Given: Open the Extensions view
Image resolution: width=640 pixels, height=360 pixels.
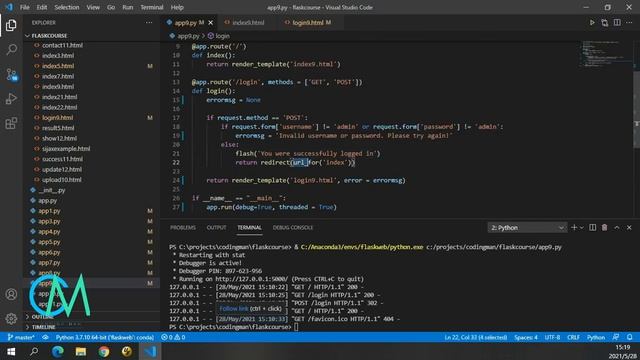Looking at the screenshot, I should [11, 123].
